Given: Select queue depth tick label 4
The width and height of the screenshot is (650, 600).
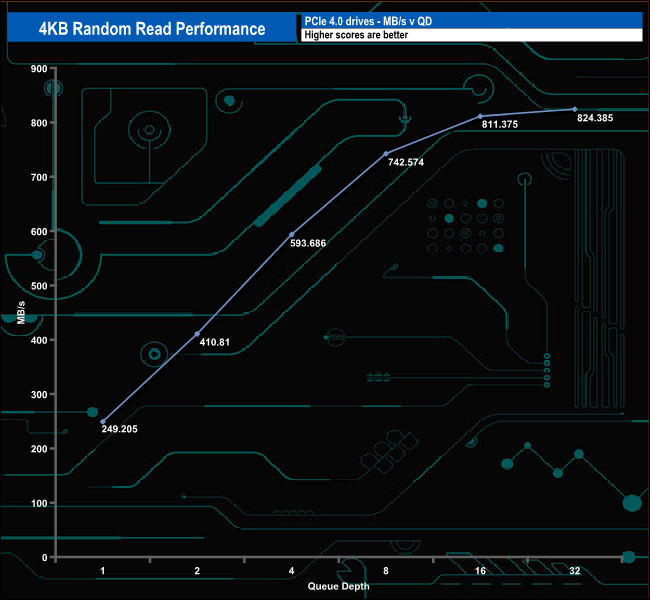Looking at the screenshot, I should click(291, 571).
